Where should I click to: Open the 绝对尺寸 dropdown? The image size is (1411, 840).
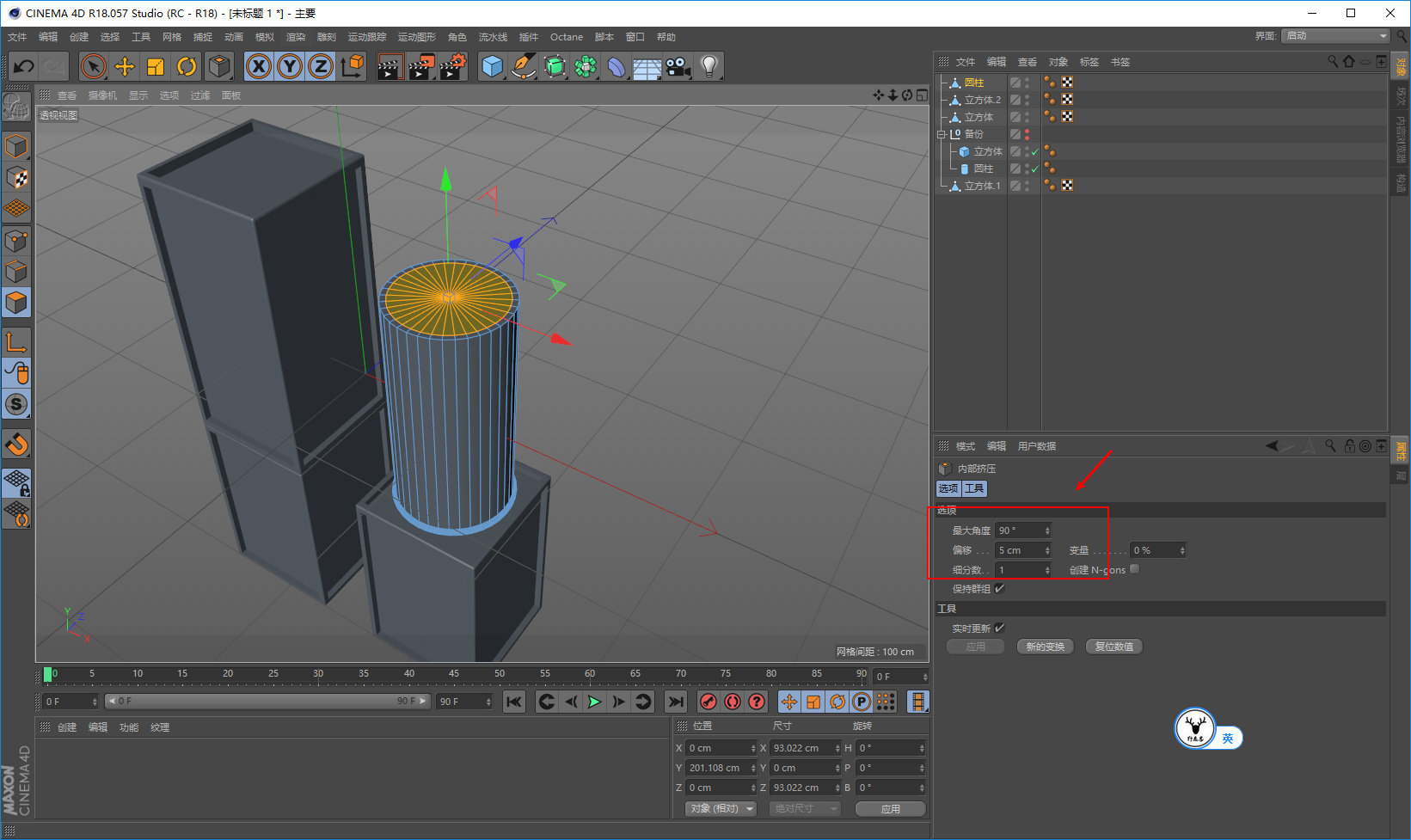click(805, 809)
